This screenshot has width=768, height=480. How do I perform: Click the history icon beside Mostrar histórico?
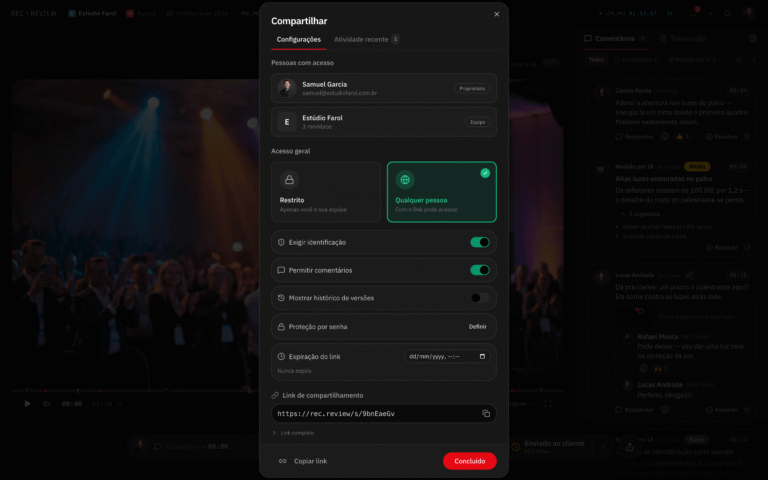pos(281,298)
